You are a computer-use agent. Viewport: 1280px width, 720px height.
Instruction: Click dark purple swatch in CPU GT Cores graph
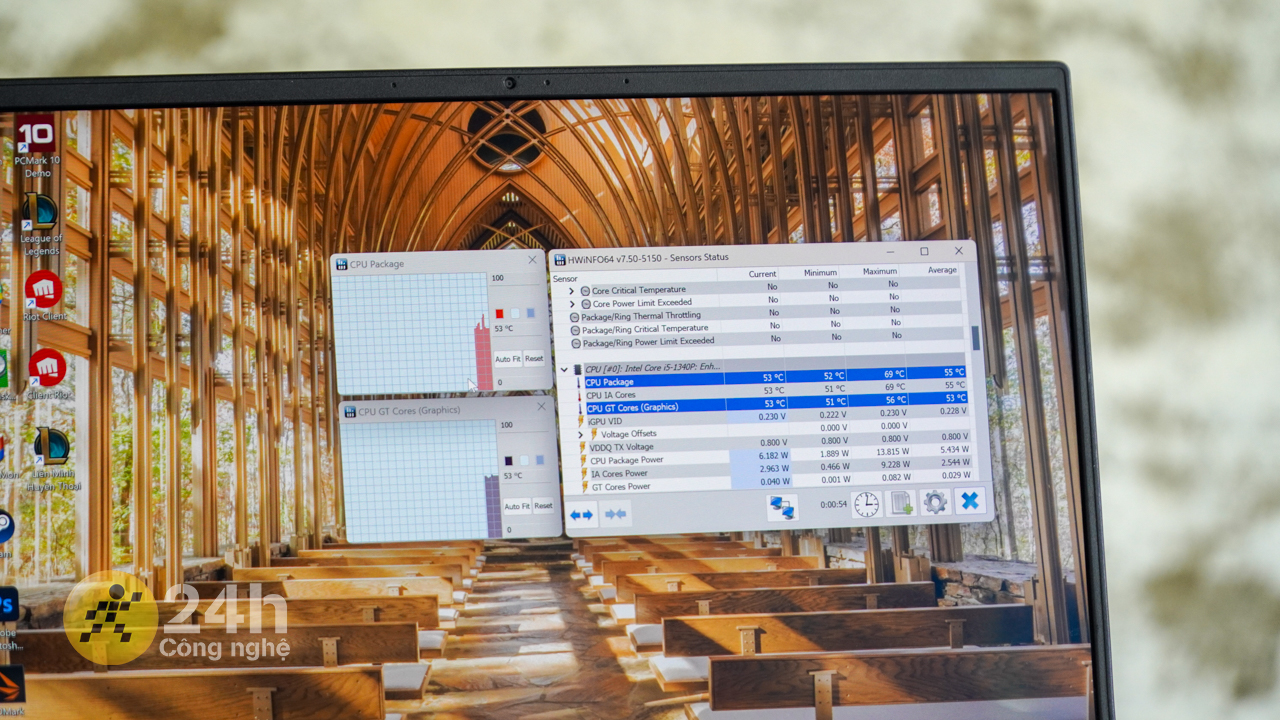tap(508, 461)
